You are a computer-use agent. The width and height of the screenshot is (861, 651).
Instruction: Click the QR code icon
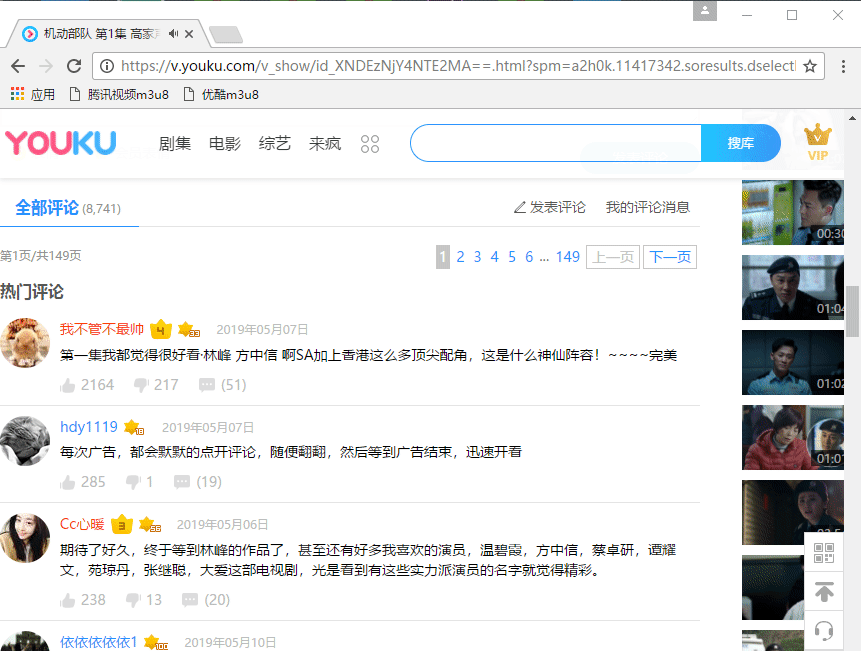pyautogui.click(x=824, y=553)
